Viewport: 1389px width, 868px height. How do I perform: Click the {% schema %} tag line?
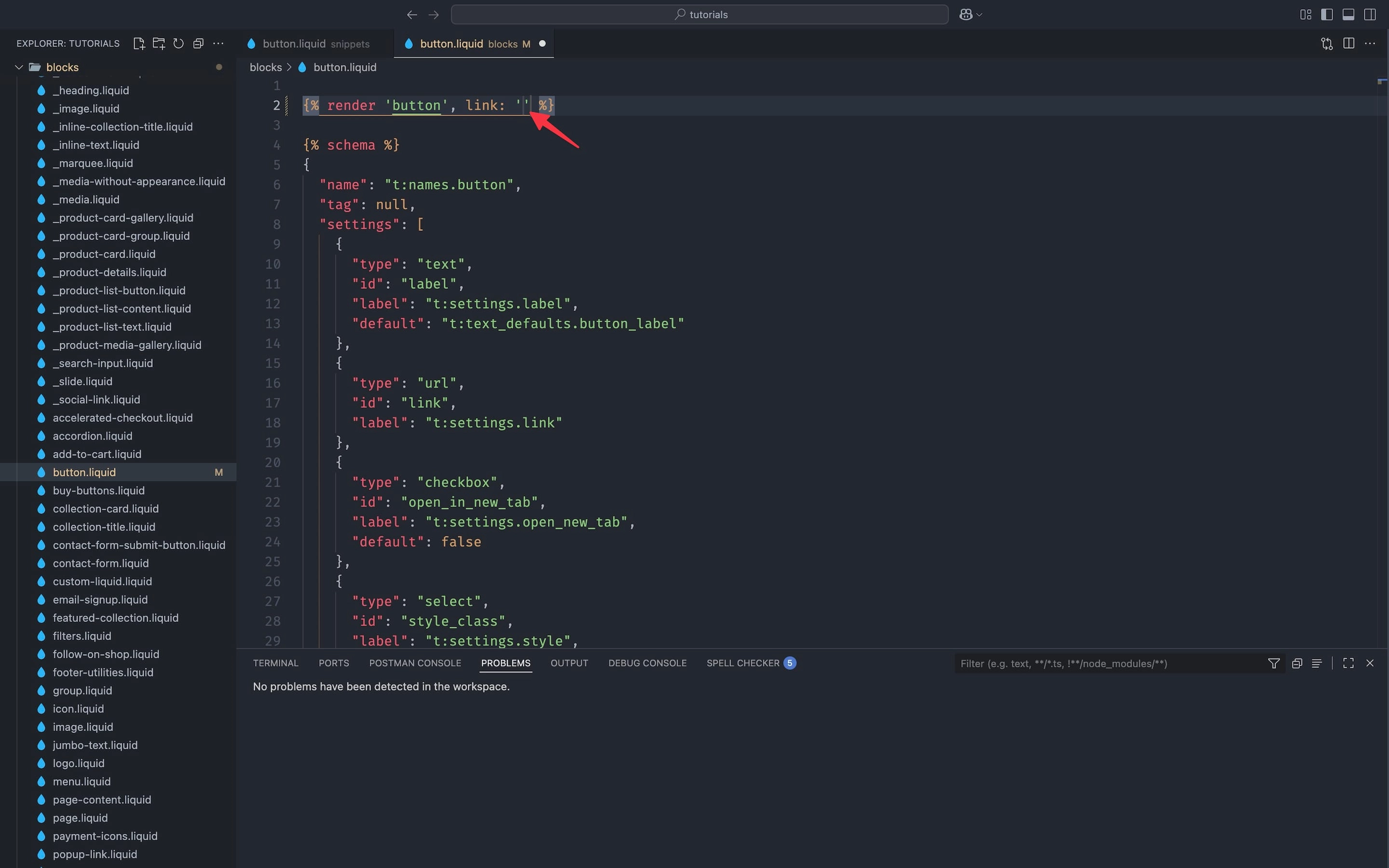(351, 145)
